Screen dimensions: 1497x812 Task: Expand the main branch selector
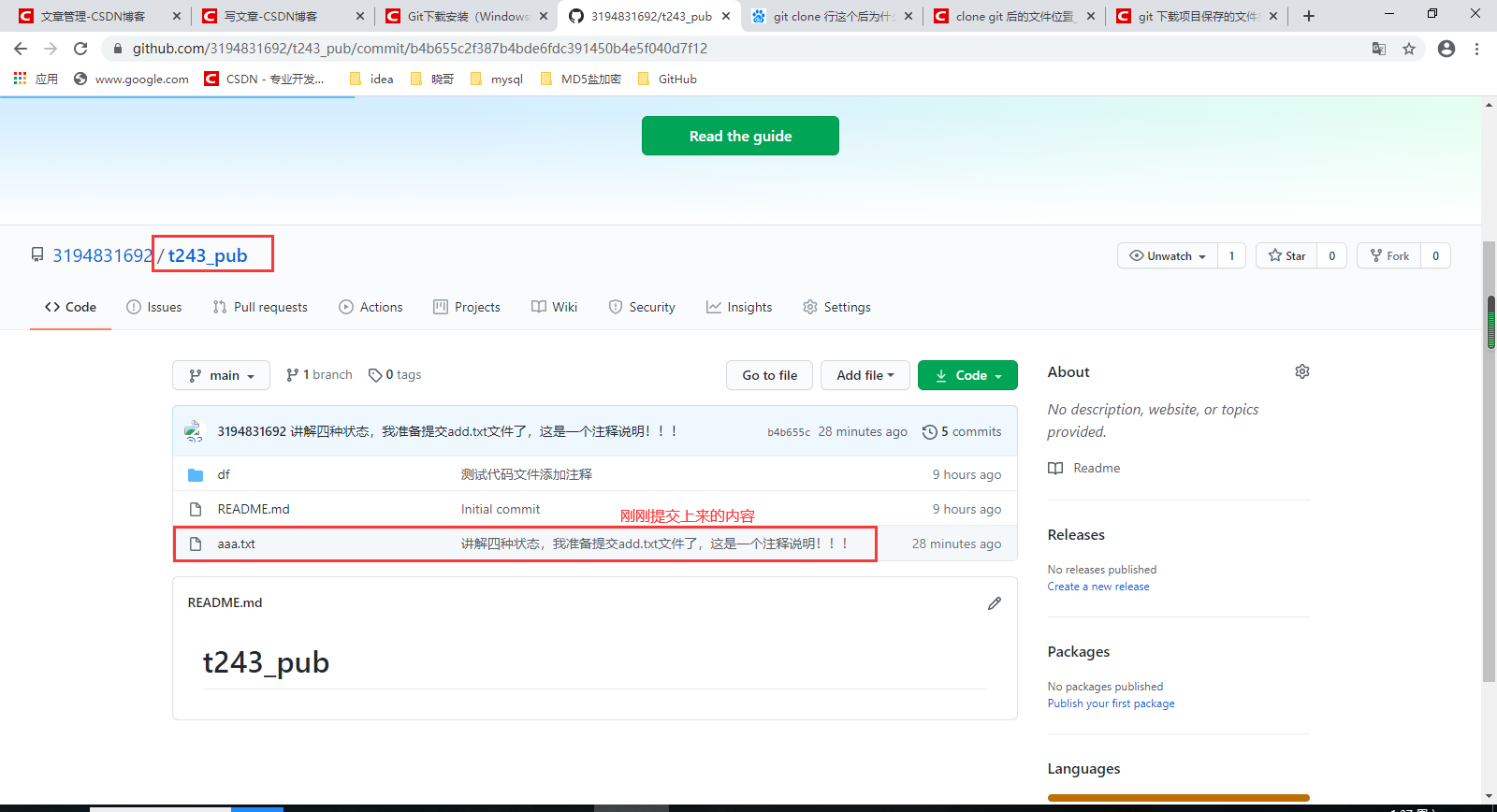click(x=221, y=375)
